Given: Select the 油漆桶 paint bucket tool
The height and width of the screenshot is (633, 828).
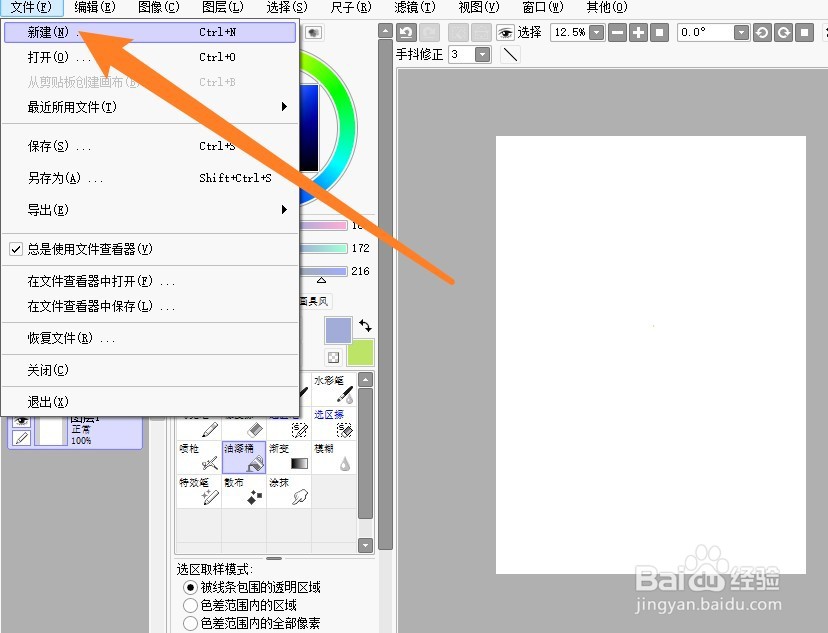Looking at the screenshot, I should coord(244,457).
